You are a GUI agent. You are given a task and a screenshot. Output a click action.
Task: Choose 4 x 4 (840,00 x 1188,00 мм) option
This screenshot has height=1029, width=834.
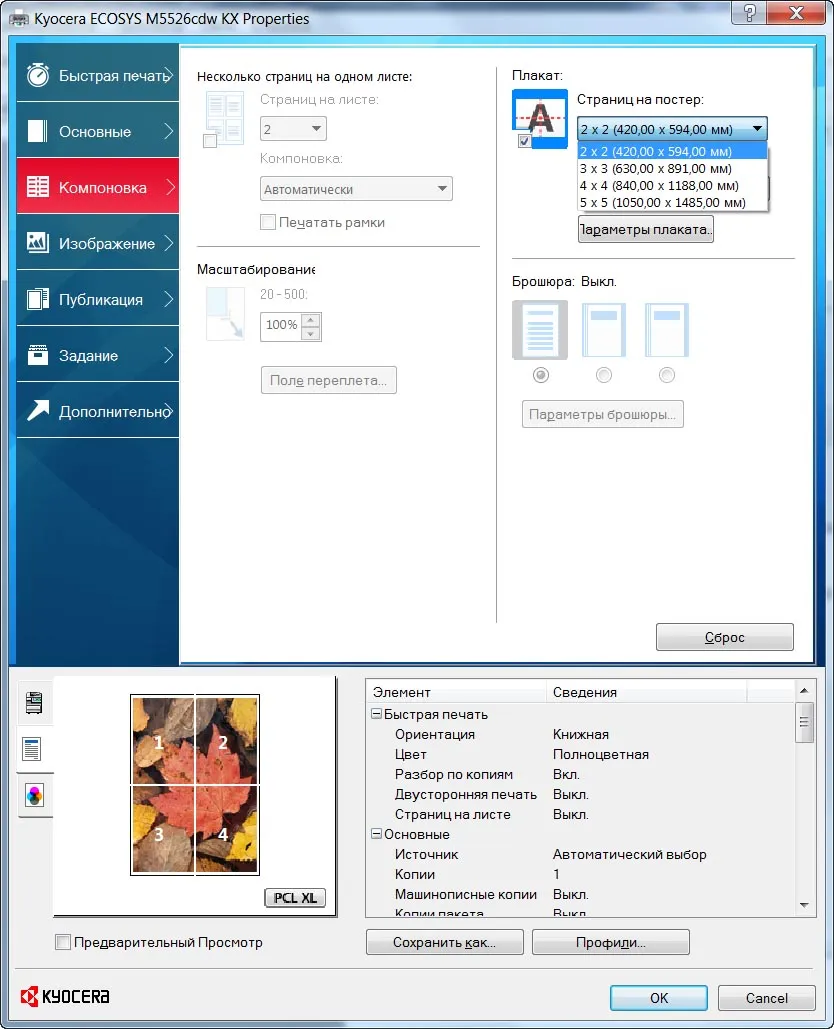[672, 186]
